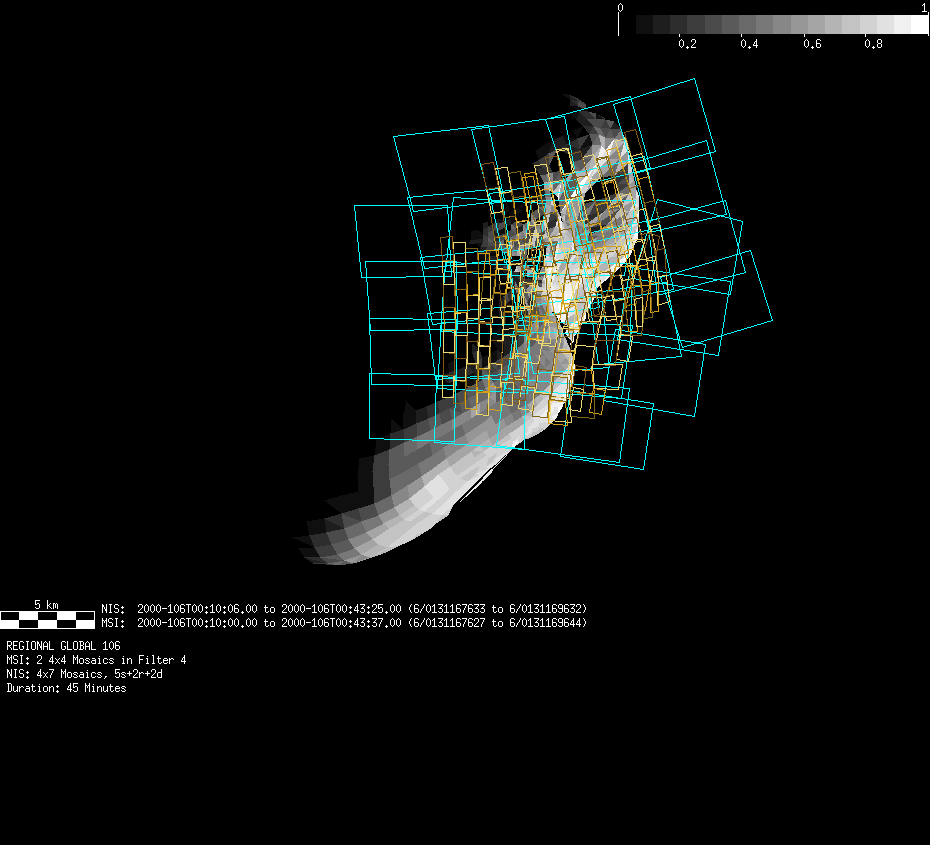Click the "Duration: 45 Minutes" text

tap(66, 688)
